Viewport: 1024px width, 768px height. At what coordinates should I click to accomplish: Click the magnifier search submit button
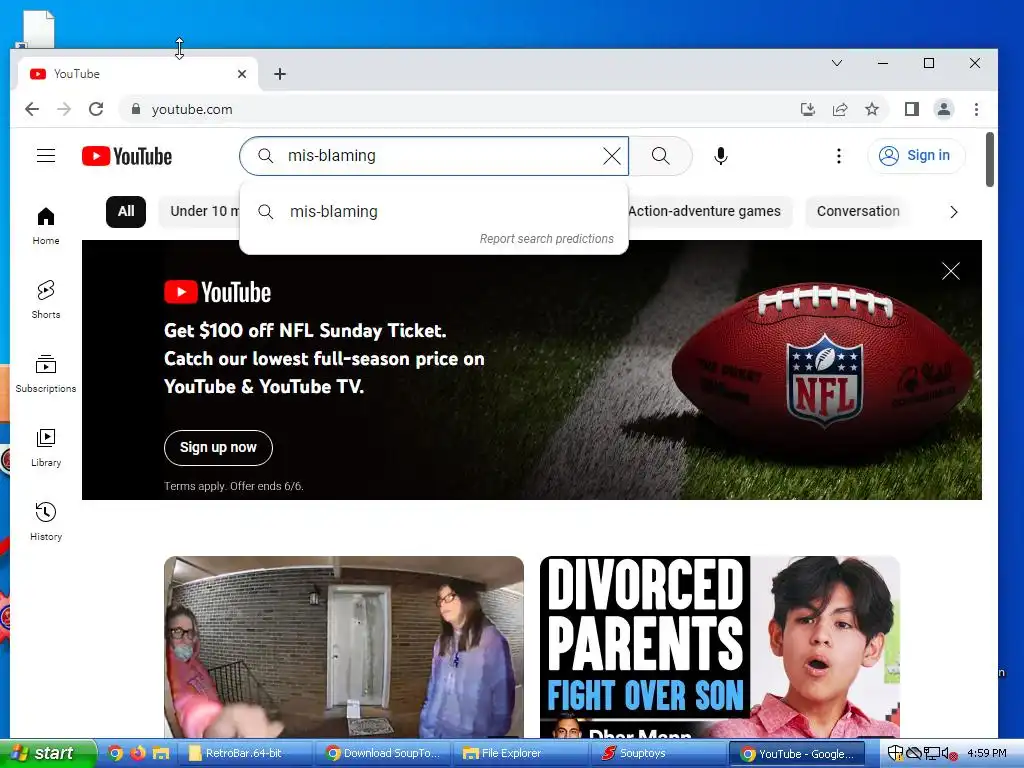pyautogui.click(x=660, y=155)
